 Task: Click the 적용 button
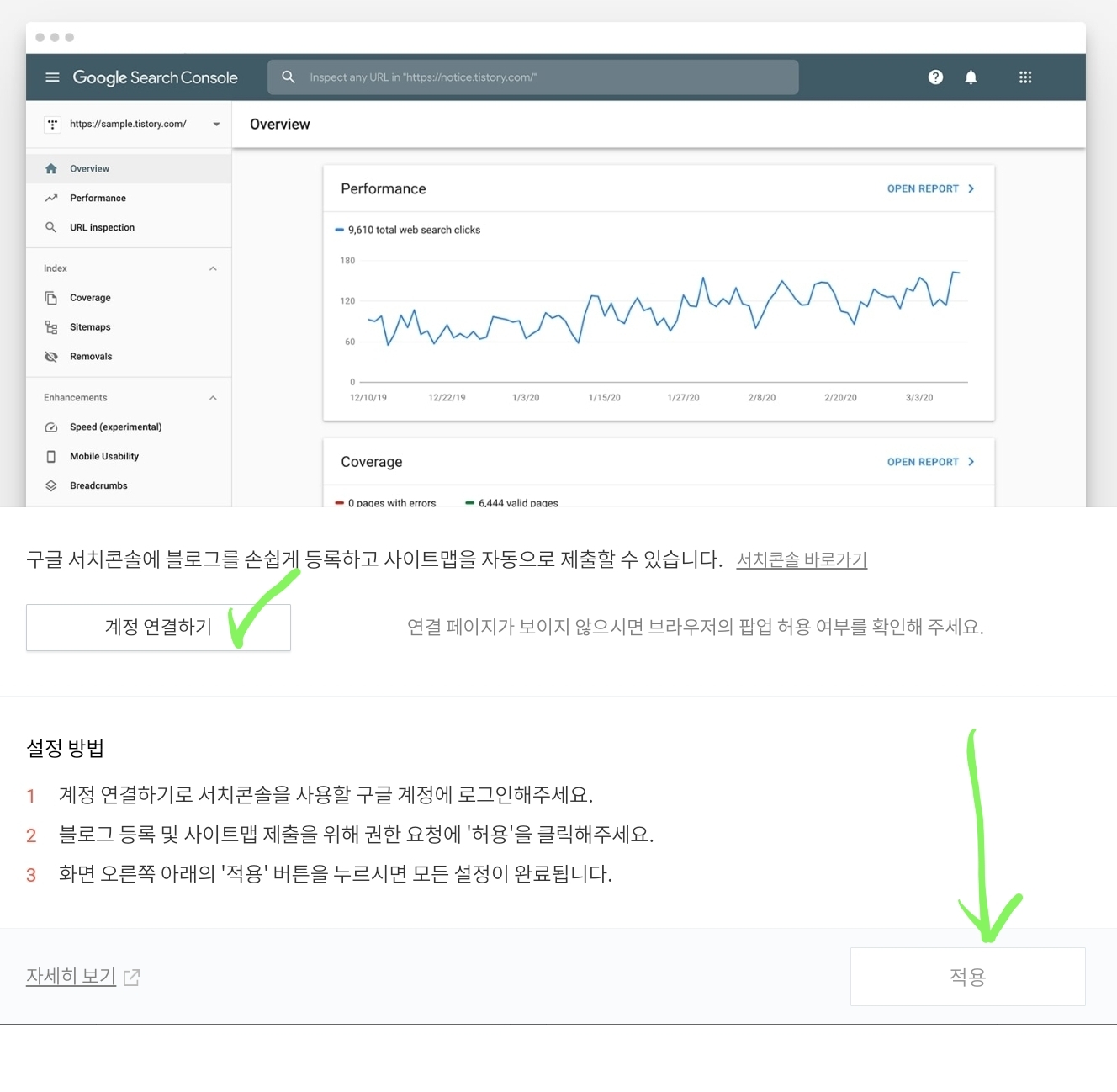click(967, 977)
